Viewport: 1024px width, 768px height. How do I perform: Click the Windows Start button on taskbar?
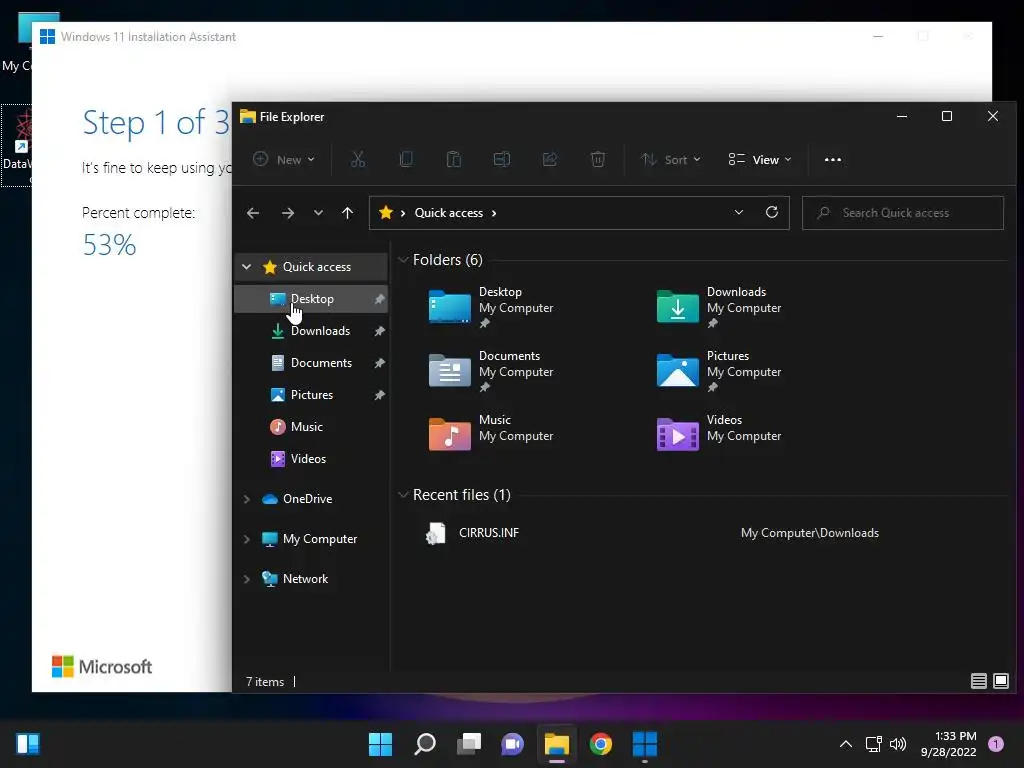(x=380, y=744)
